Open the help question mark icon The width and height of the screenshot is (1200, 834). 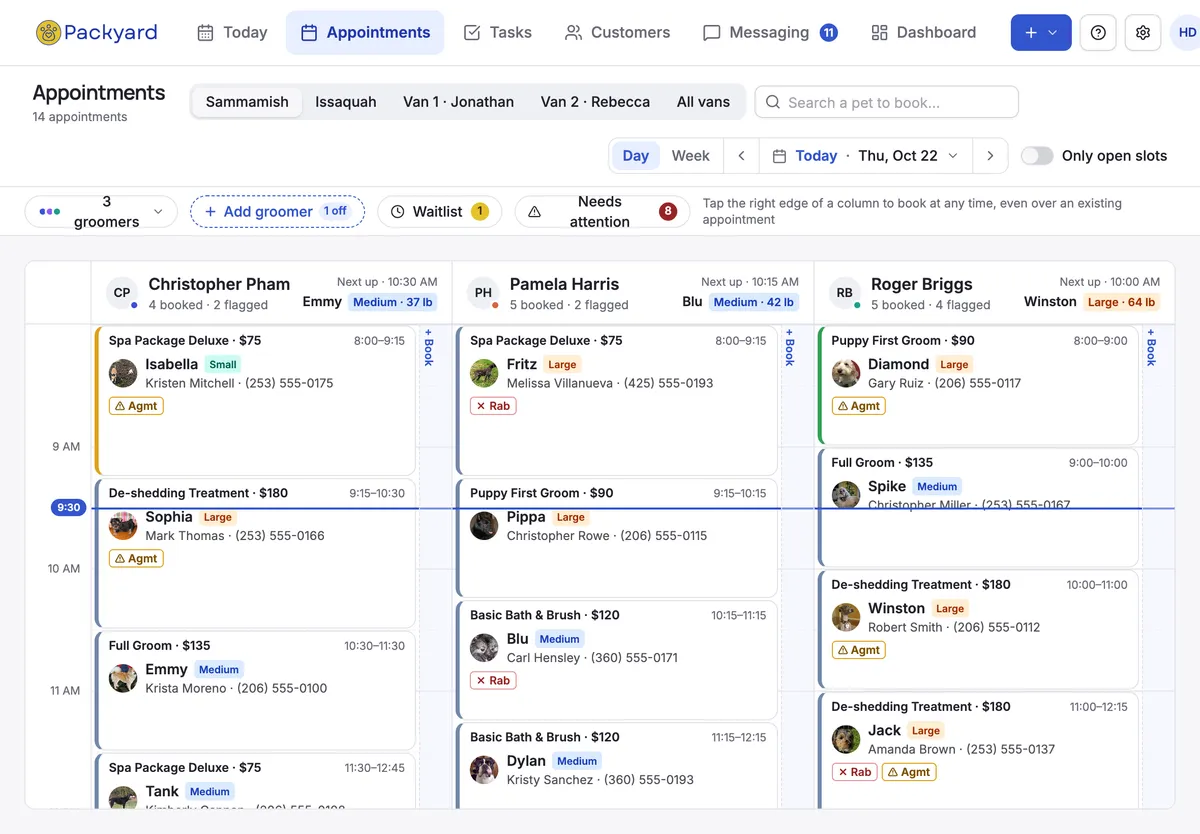[x=1098, y=33]
